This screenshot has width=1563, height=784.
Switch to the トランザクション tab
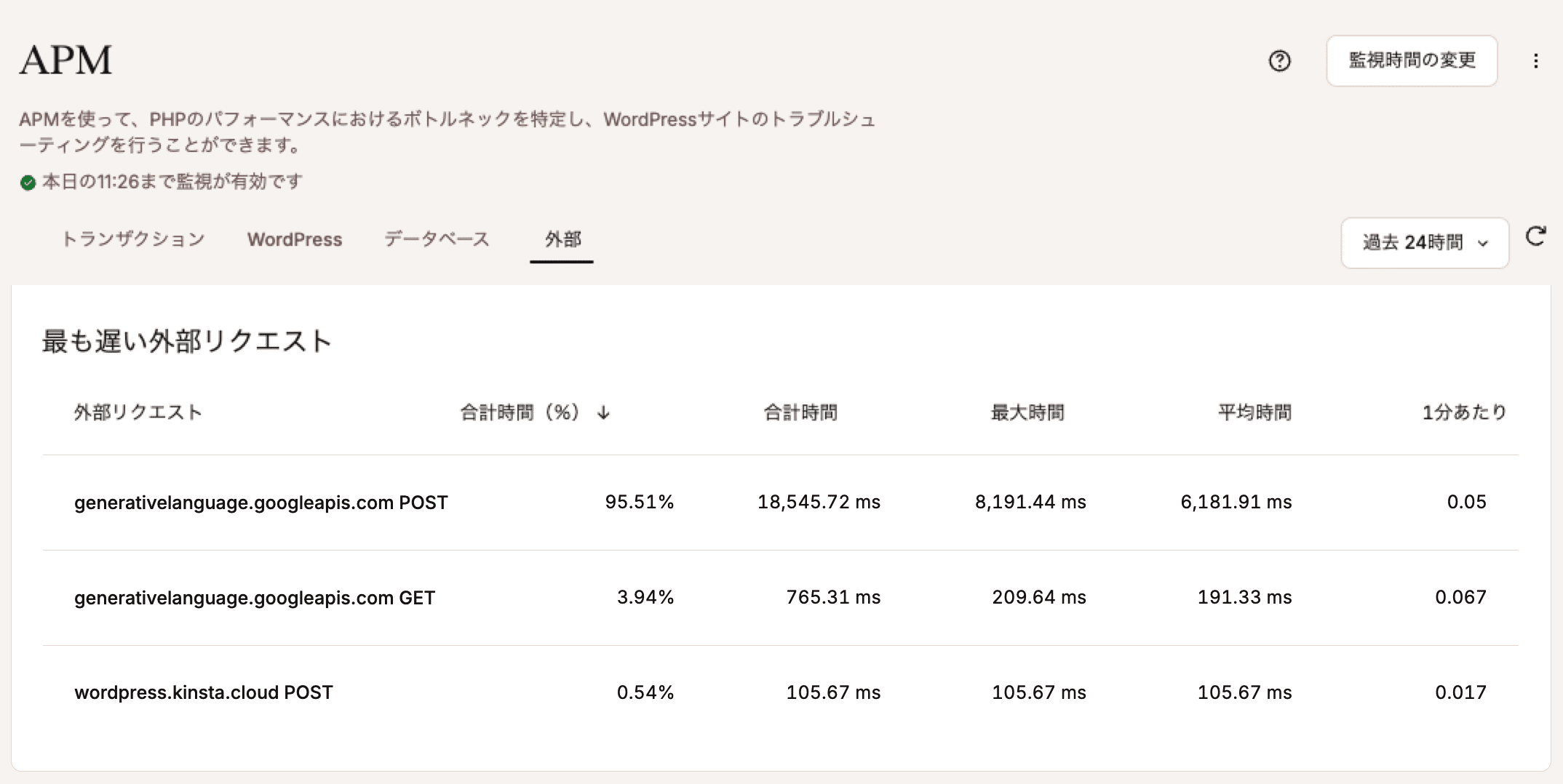(133, 239)
